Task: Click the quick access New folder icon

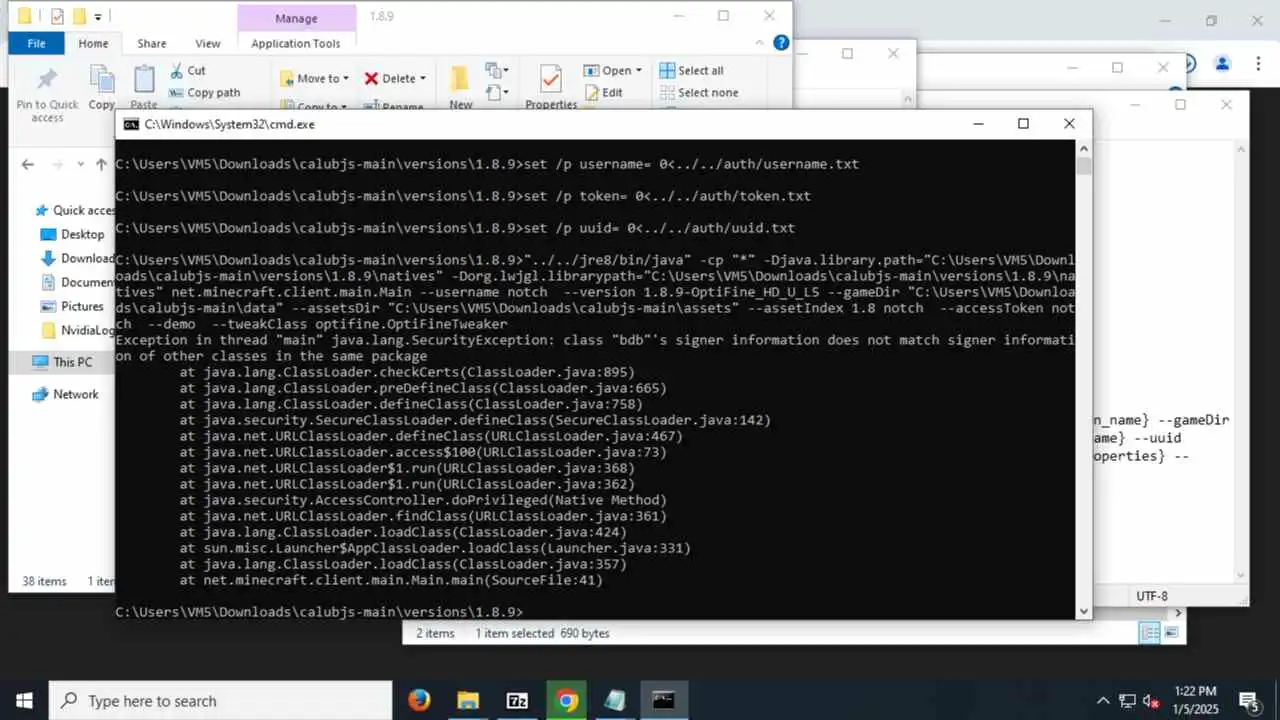Action: [79, 16]
